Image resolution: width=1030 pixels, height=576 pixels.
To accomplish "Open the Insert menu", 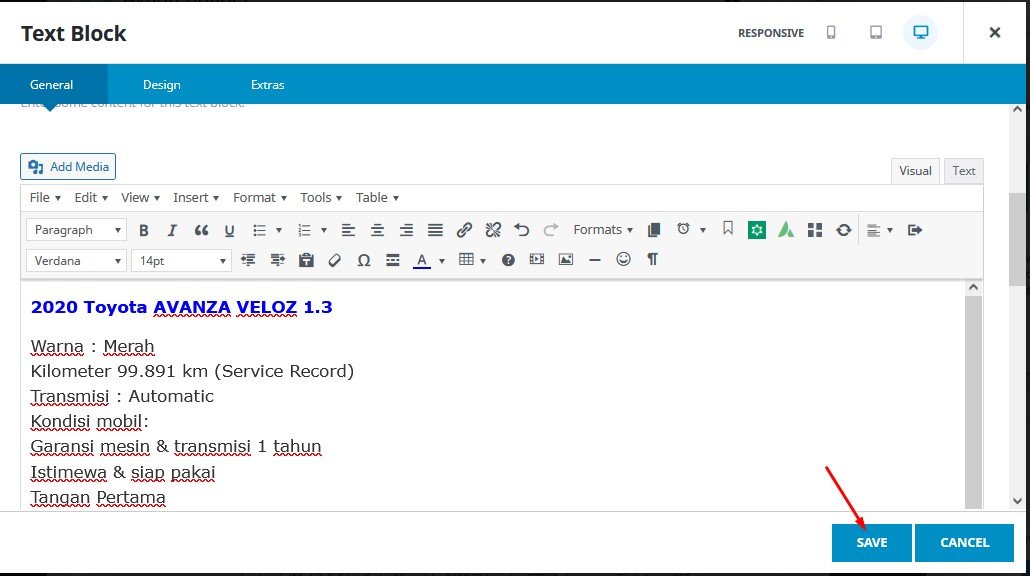I will tap(196, 198).
